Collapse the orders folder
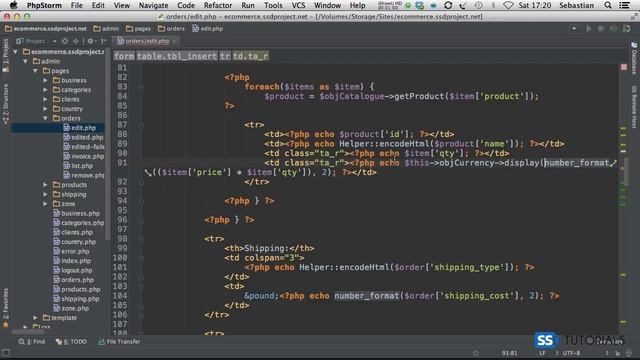Screen dimensions: 640x360 (45, 118)
